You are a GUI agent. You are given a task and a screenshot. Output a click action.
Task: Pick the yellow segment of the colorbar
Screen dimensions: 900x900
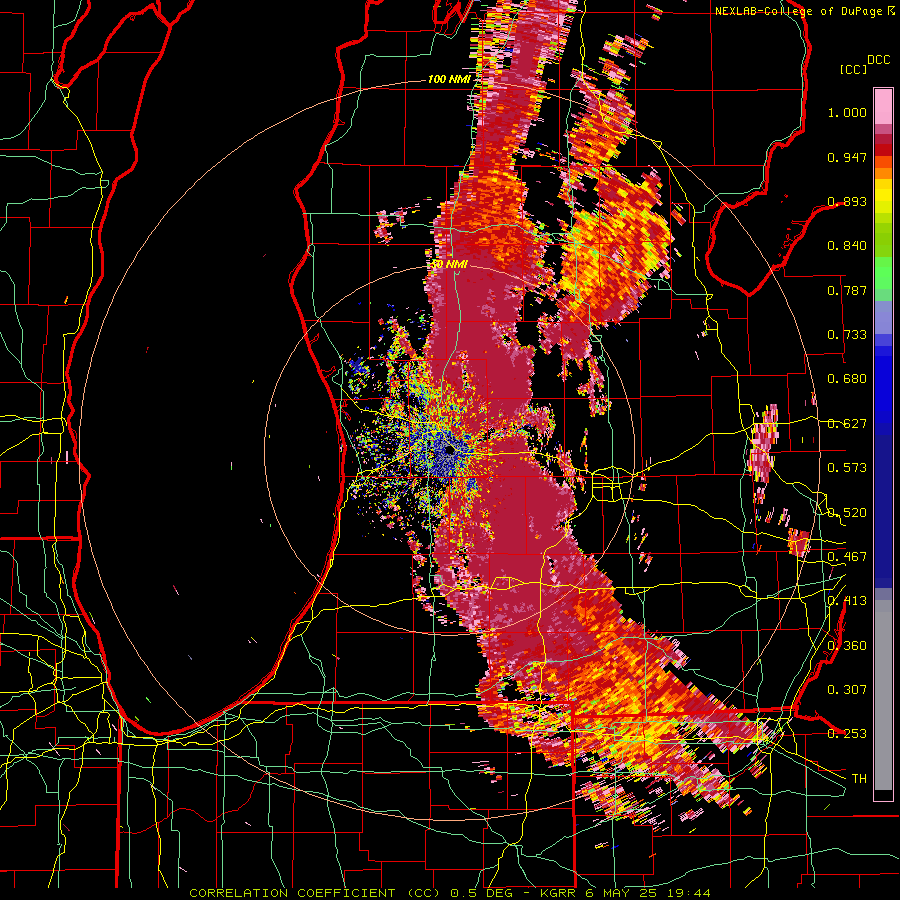coord(883,197)
